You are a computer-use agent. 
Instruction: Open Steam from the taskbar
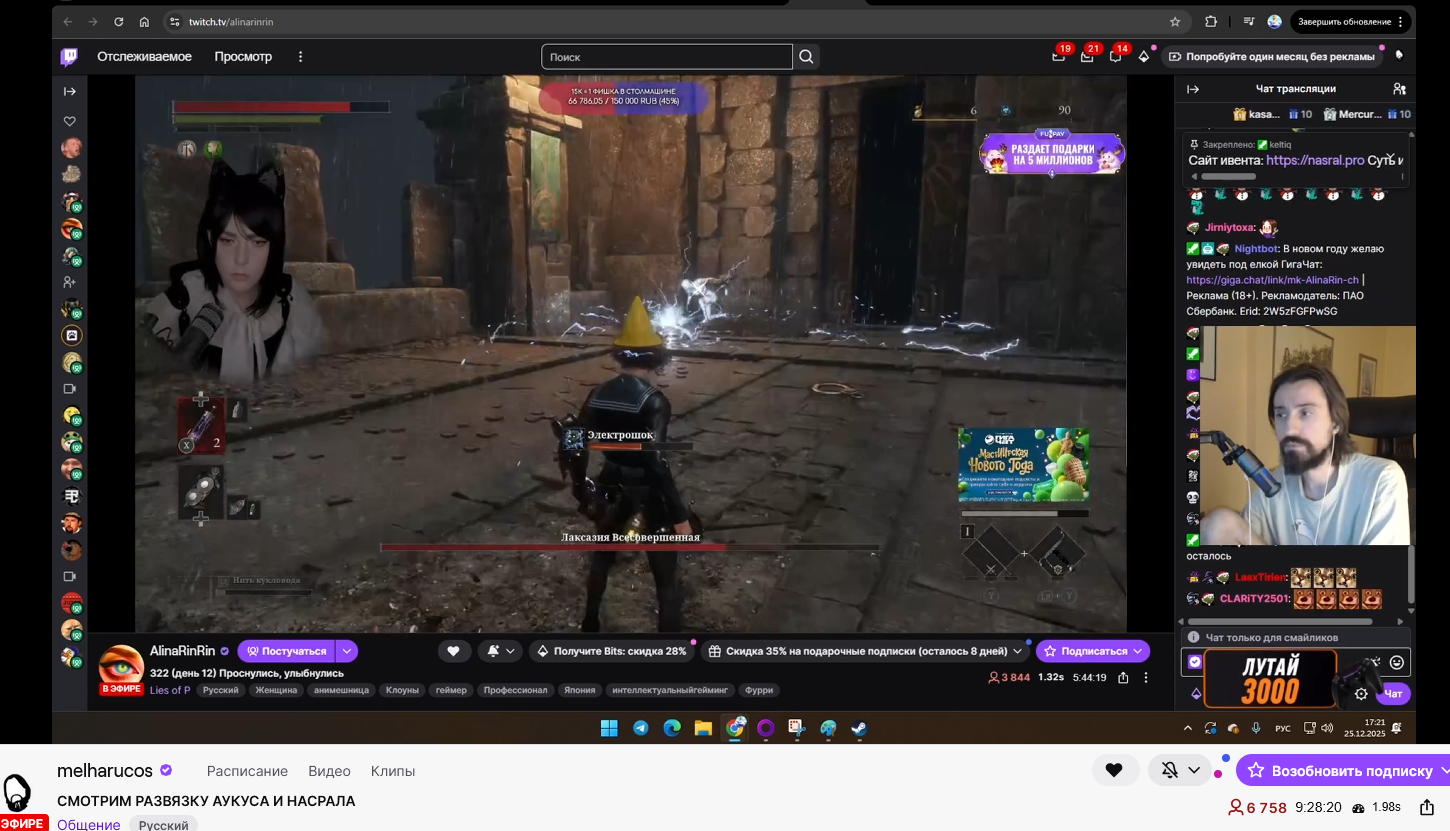pos(859,728)
